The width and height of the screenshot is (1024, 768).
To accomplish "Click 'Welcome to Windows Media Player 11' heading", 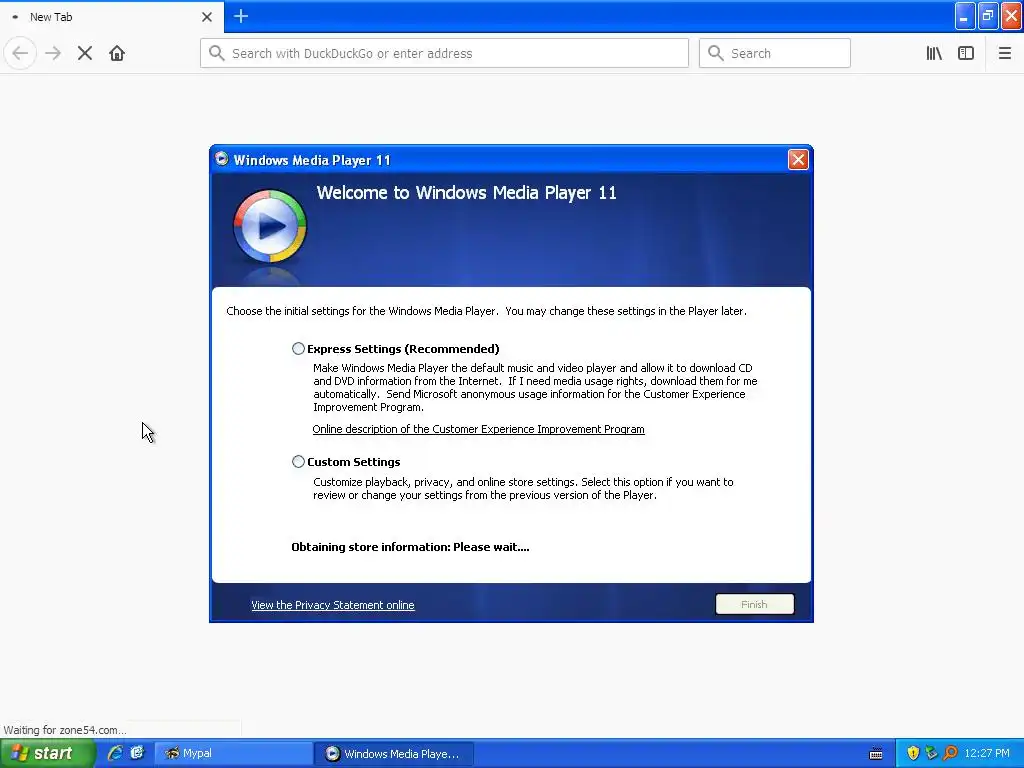I will [x=466, y=193].
